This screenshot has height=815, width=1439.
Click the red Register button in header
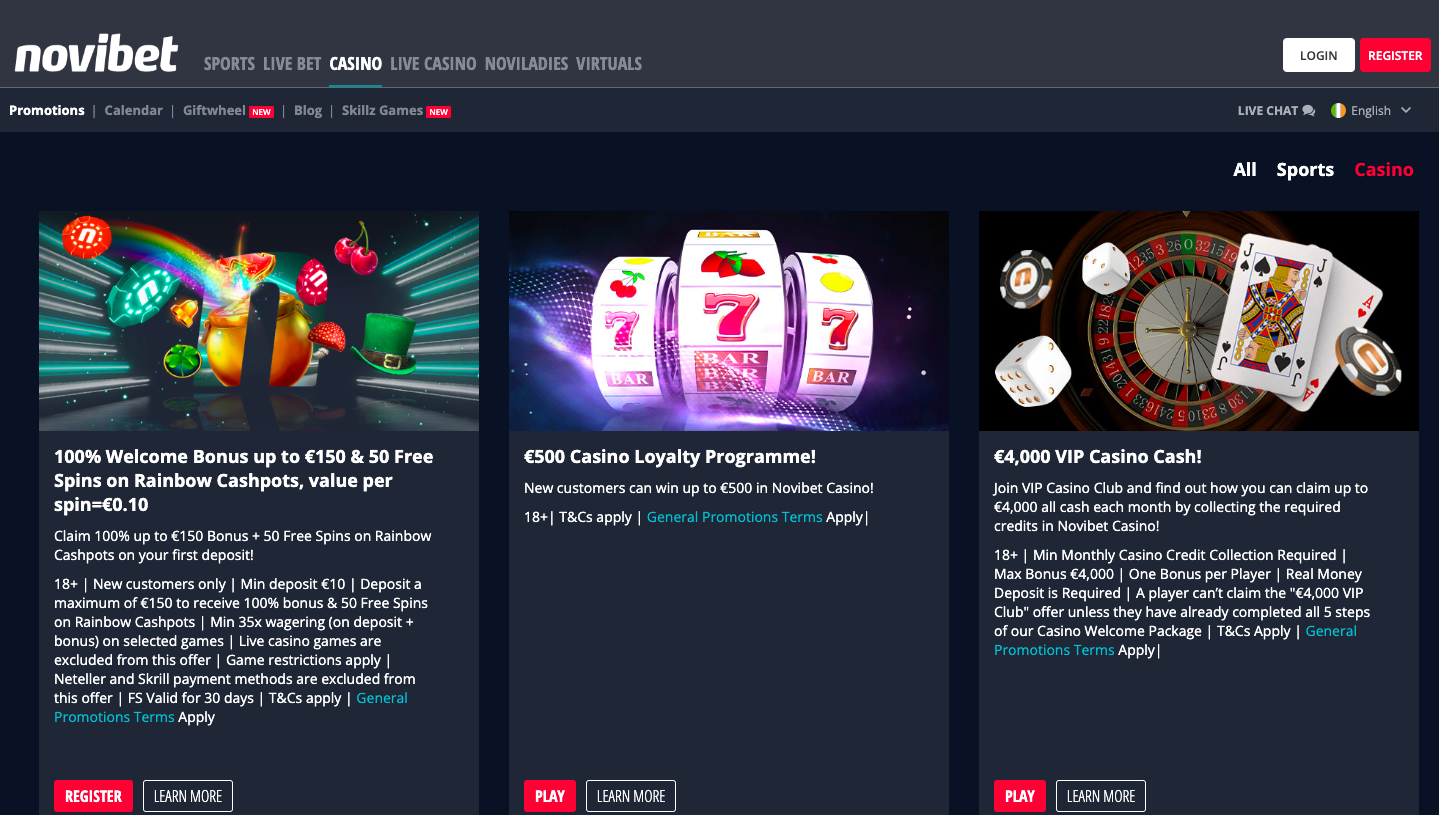point(1395,55)
